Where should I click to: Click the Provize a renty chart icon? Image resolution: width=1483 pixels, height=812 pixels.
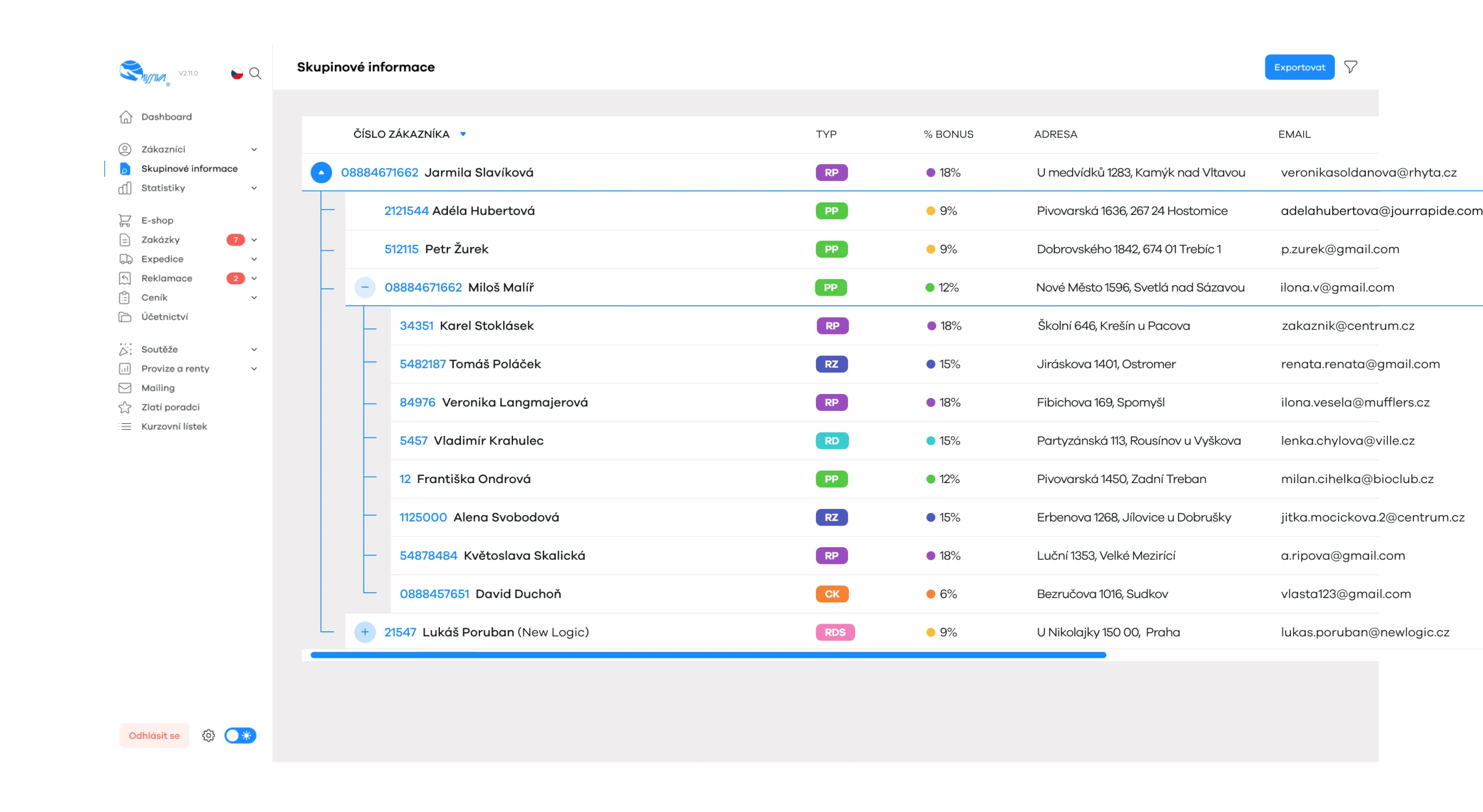pyautogui.click(x=125, y=369)
